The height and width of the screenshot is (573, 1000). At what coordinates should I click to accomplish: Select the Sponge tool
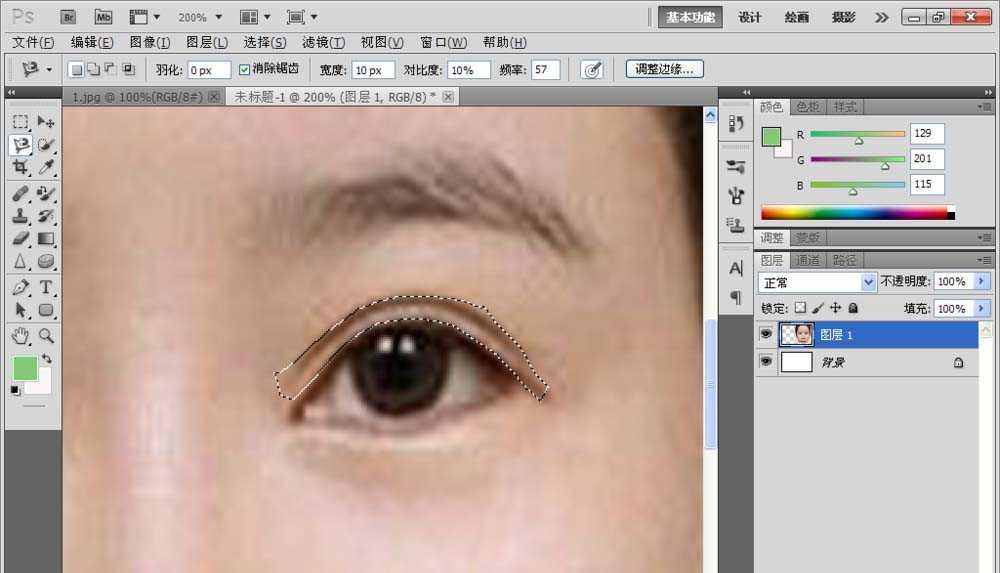(x=45, y=261)
